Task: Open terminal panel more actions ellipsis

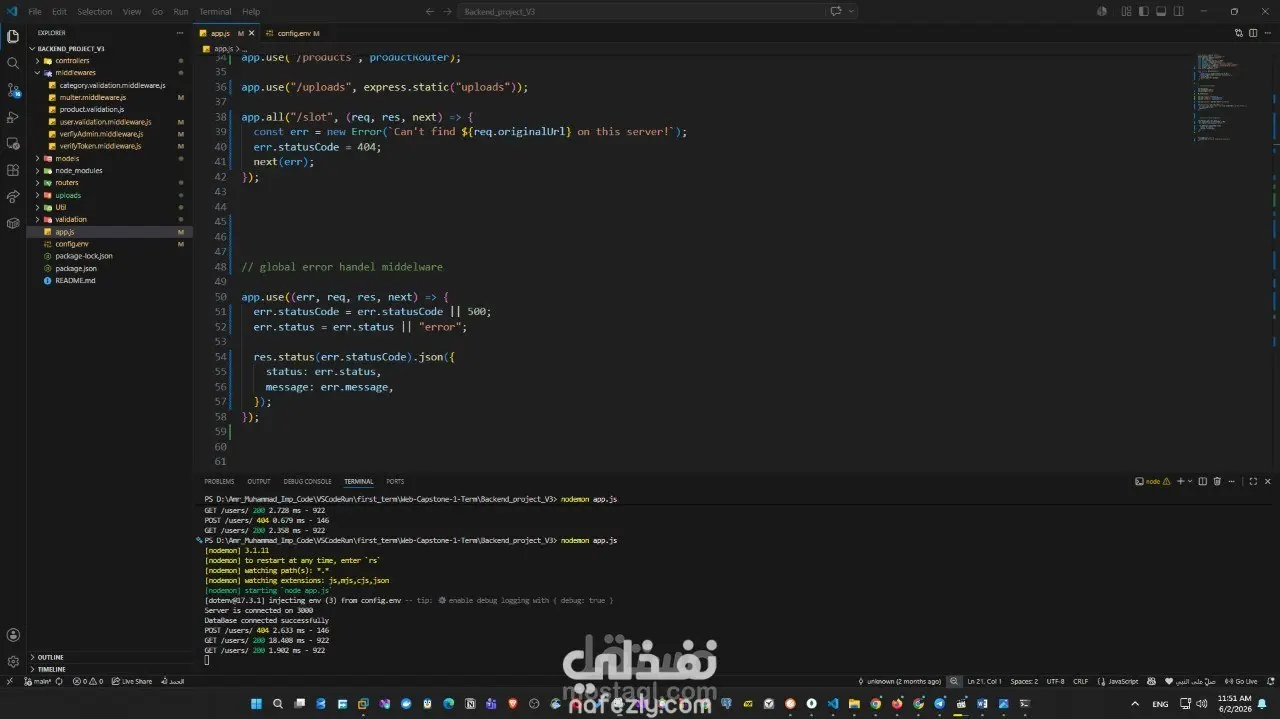Action: coord(1231,481)
